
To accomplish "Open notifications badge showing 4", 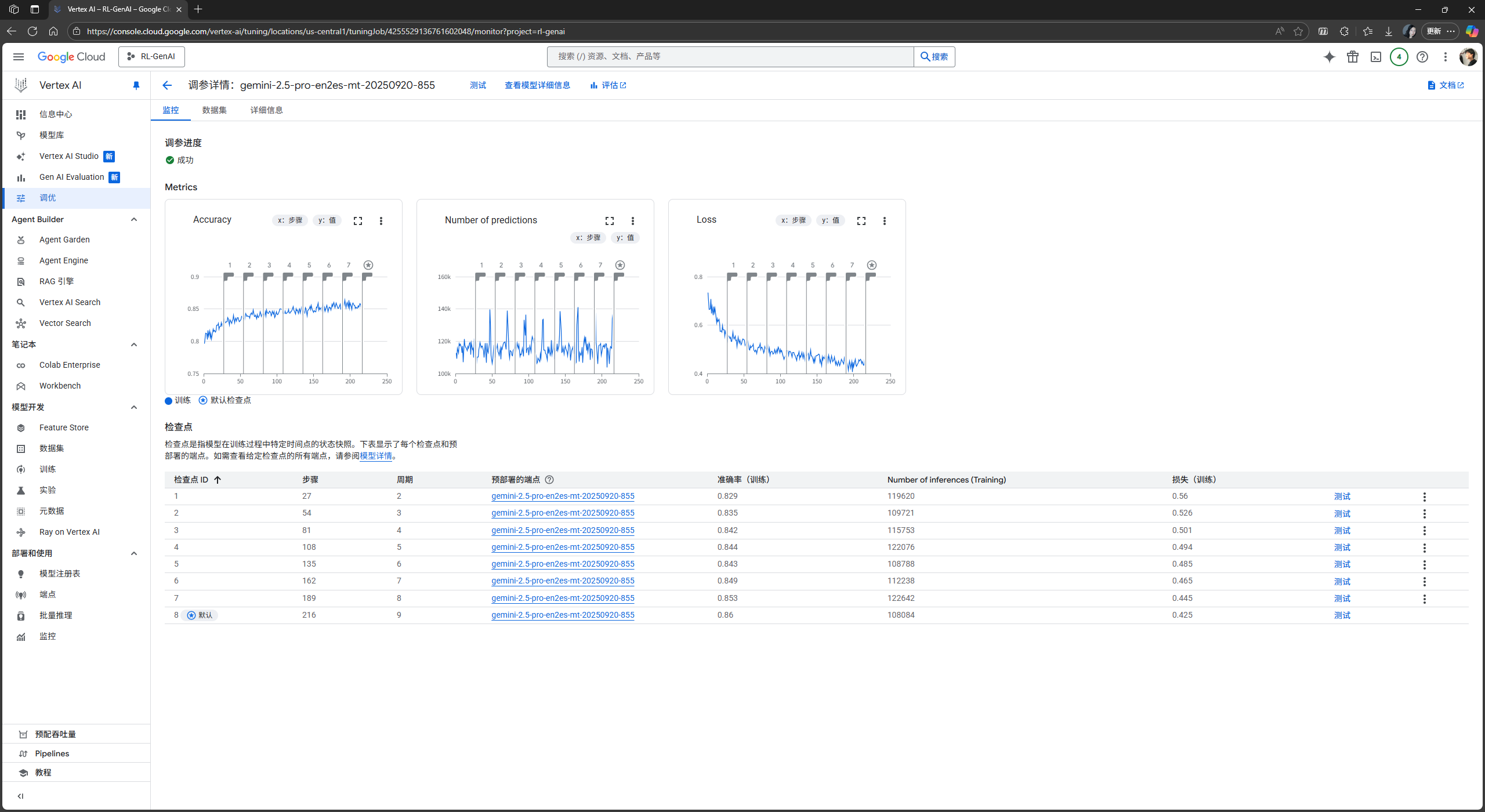I will [1399, 57].
